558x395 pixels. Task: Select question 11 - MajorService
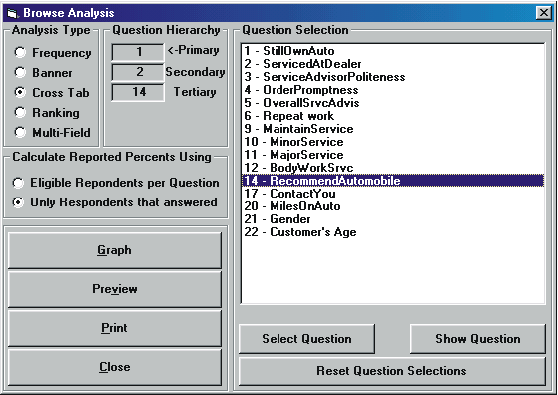click(393, 155)
